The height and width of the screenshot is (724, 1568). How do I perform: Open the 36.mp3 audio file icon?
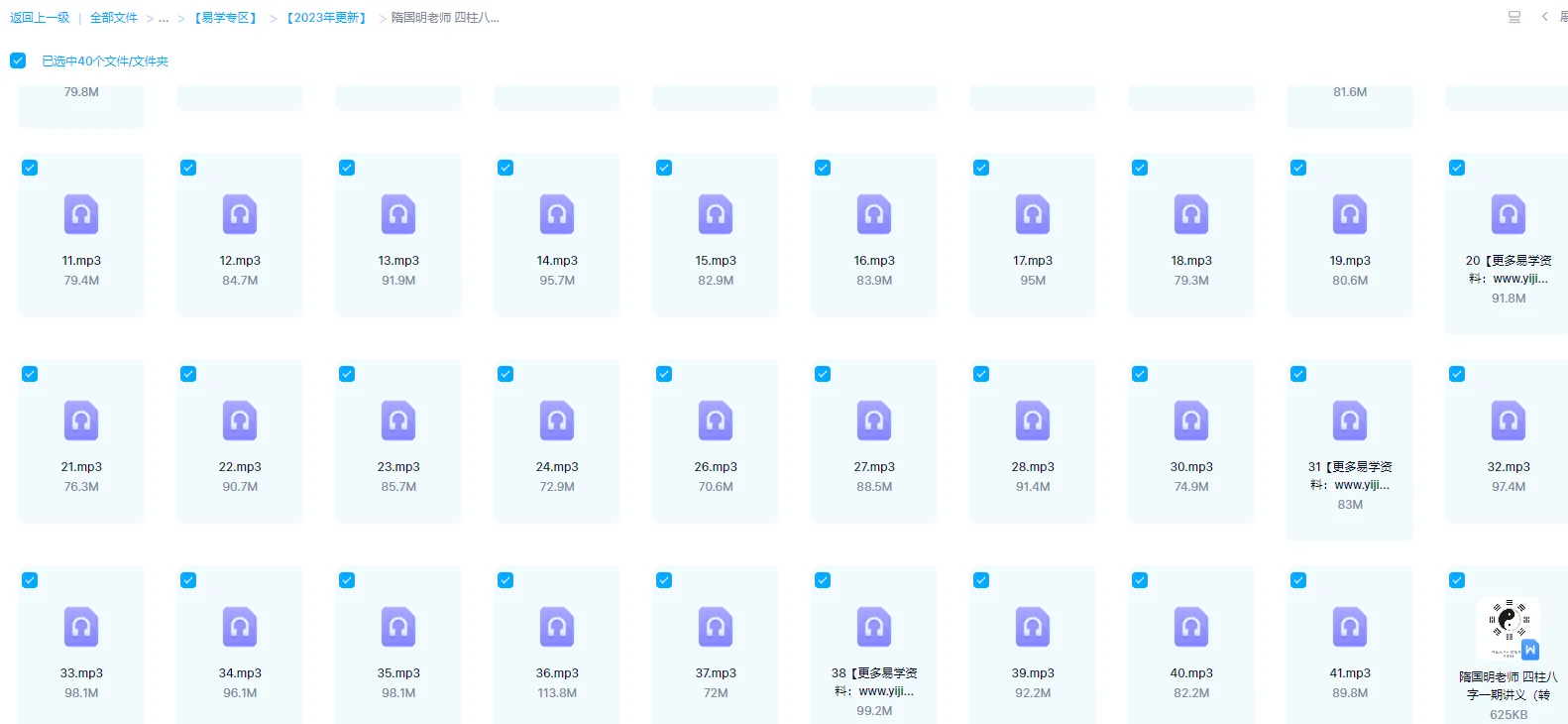point(557,627)
